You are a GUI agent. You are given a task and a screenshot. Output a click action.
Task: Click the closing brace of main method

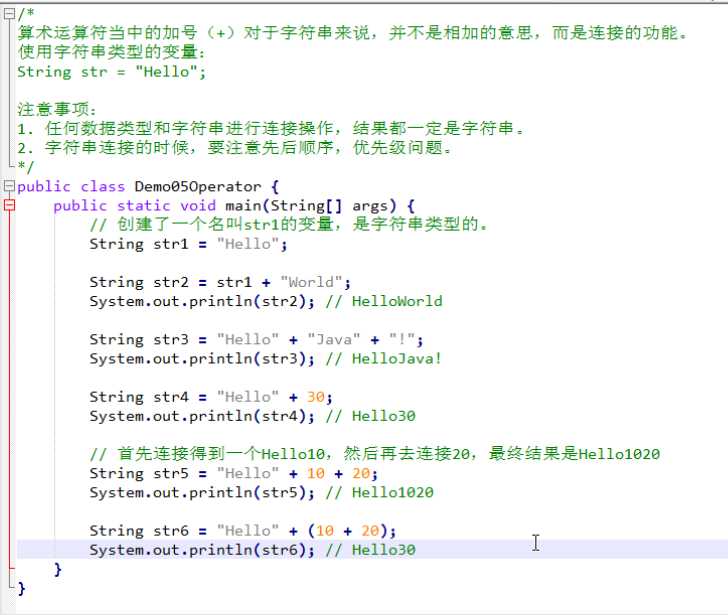[58, 569]
